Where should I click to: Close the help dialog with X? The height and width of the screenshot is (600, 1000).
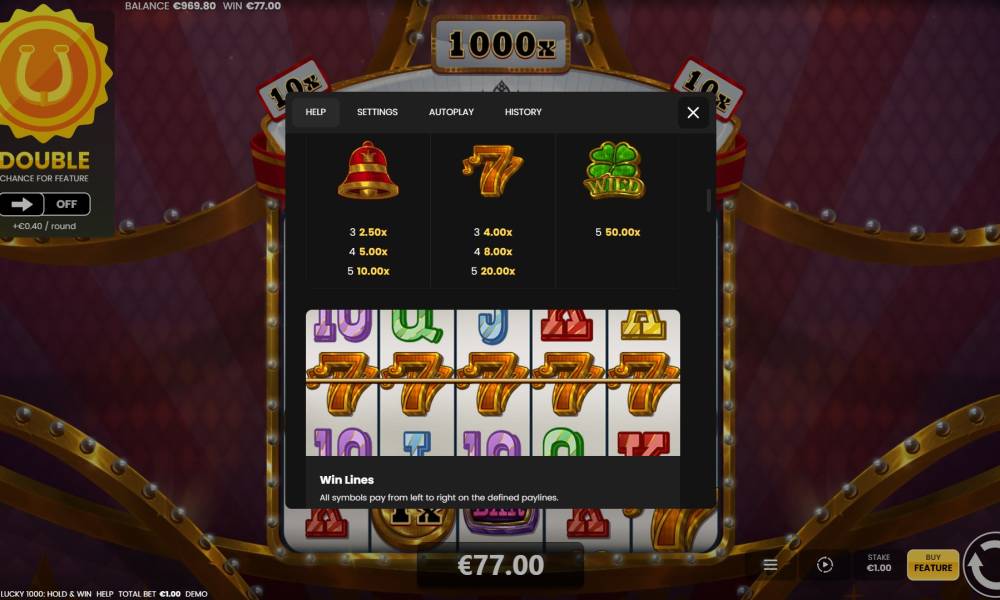[693, 113]
